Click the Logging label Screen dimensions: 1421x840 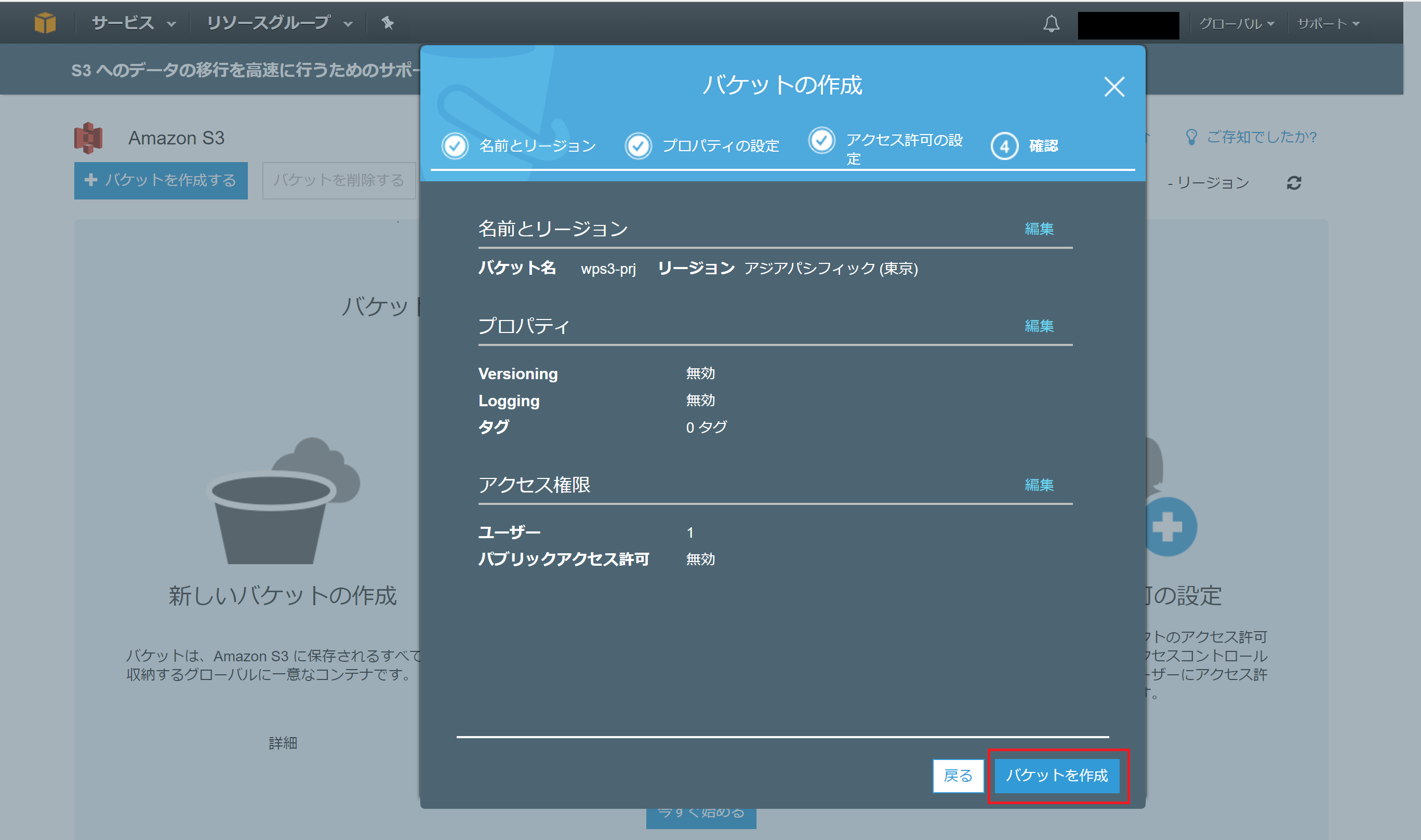(509, 401)
